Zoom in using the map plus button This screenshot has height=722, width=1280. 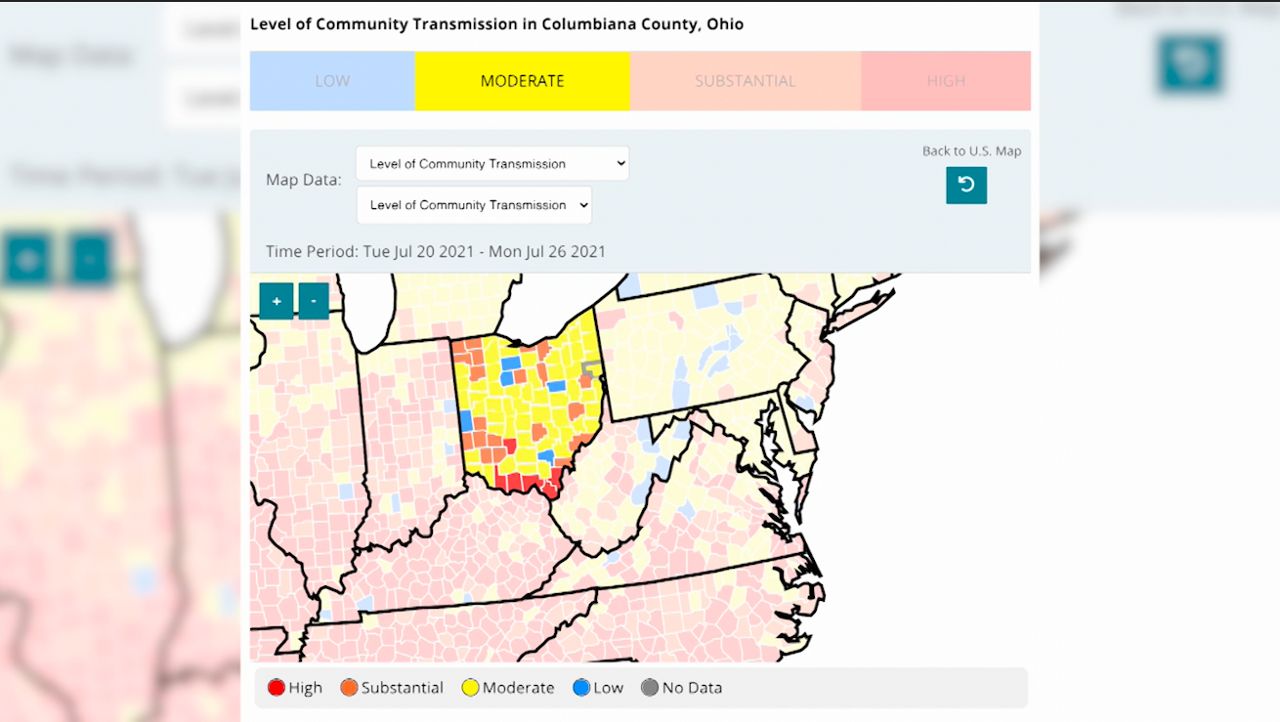coord(276,300)
